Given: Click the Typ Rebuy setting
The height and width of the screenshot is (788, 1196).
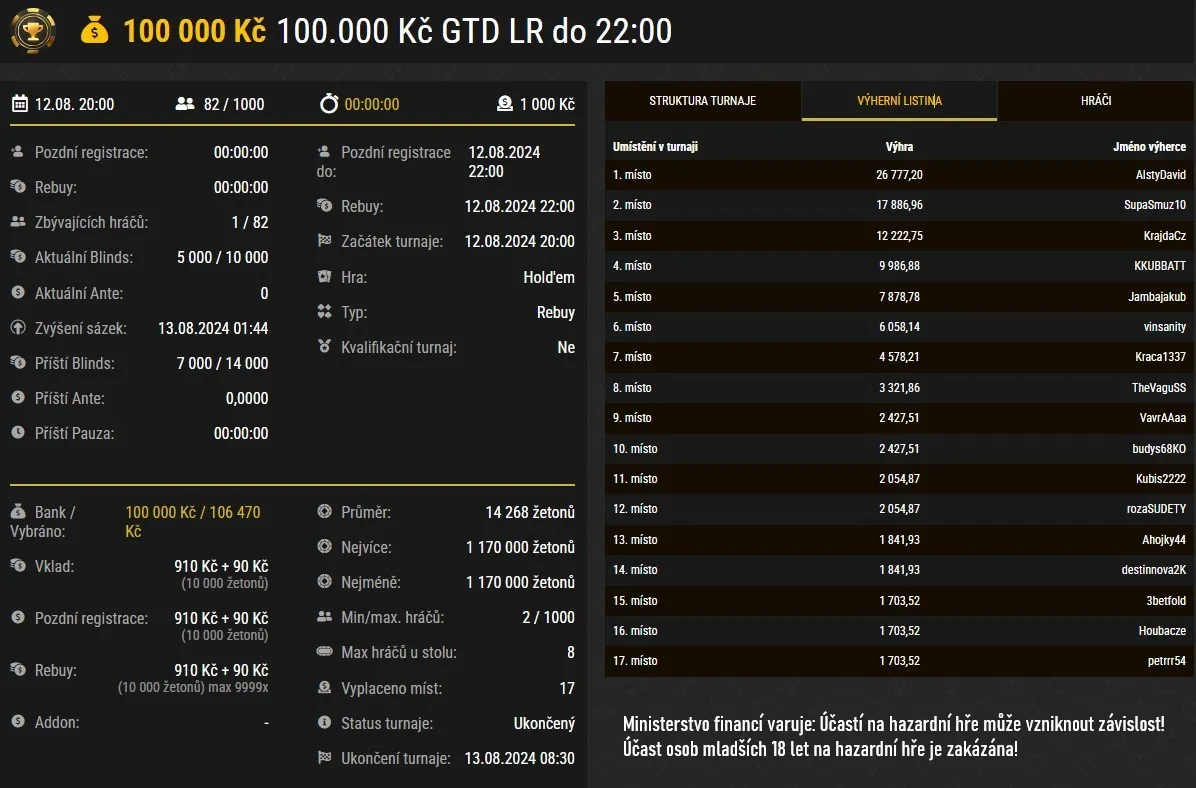Looking at the screenshot, I should pyautogui.click(x=556, y=312).
